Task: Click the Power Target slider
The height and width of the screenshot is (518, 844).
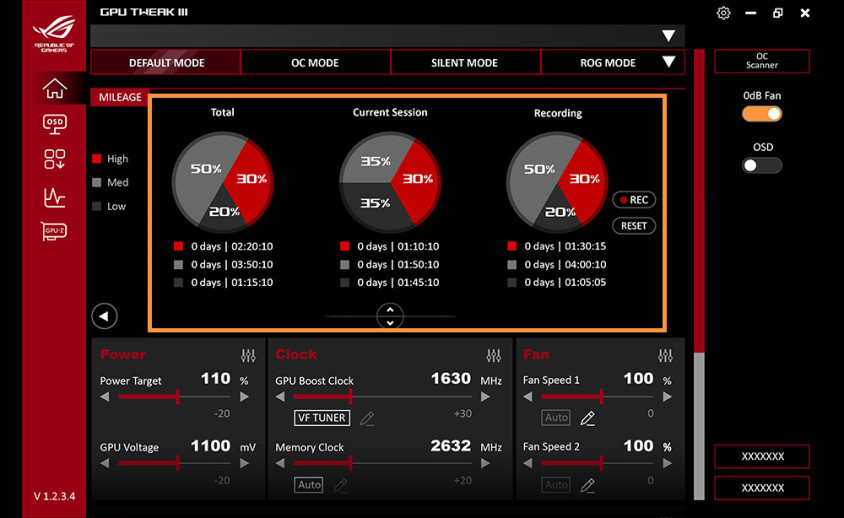Action: tap(175, 397)
